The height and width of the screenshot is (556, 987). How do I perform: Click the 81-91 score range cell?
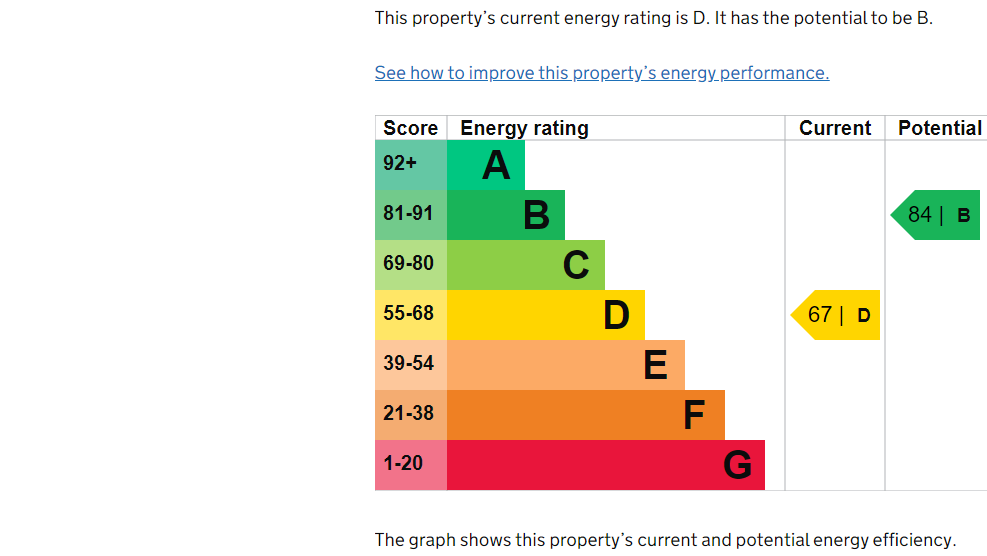(411, 215)
